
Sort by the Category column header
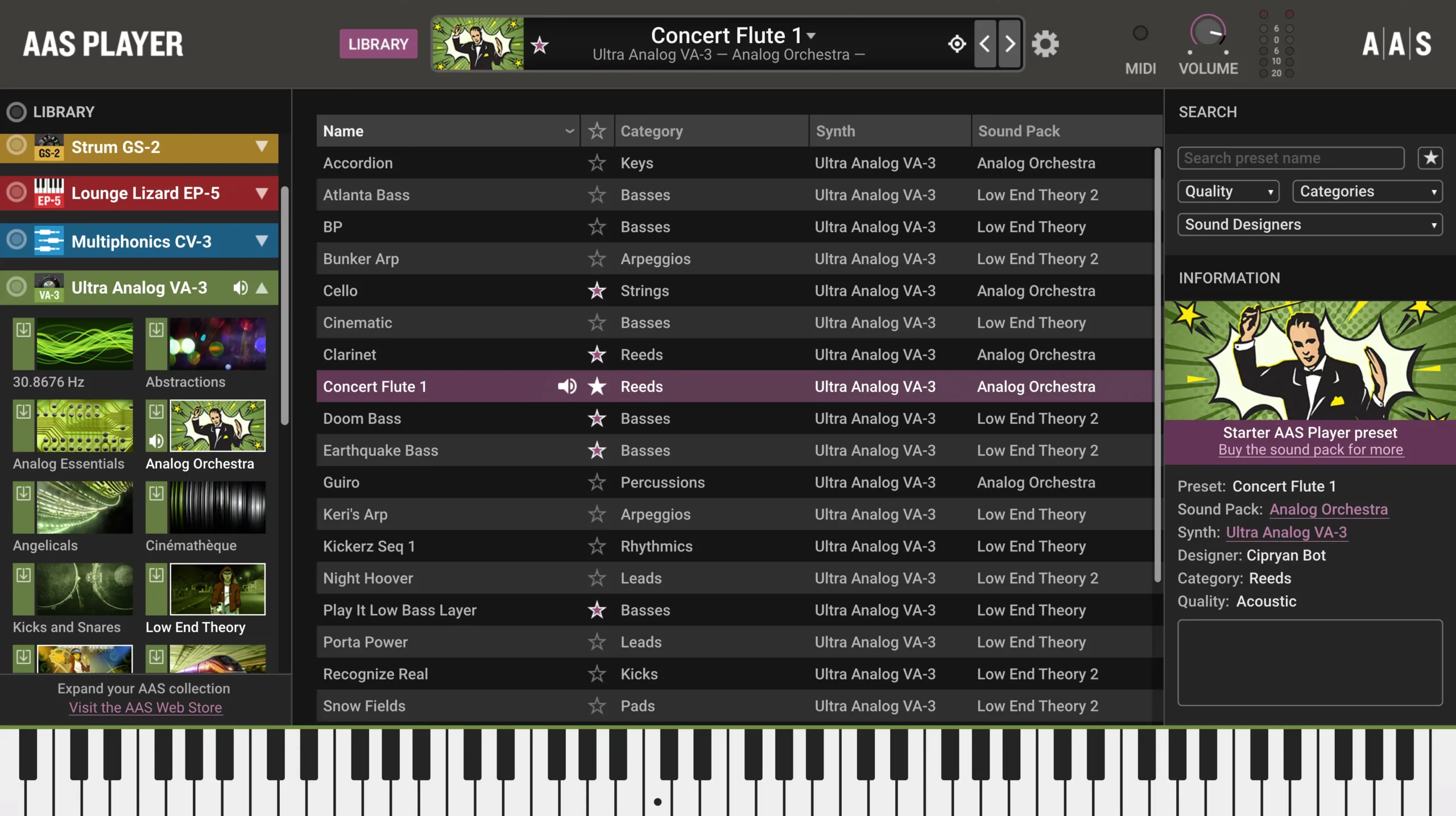712,131
